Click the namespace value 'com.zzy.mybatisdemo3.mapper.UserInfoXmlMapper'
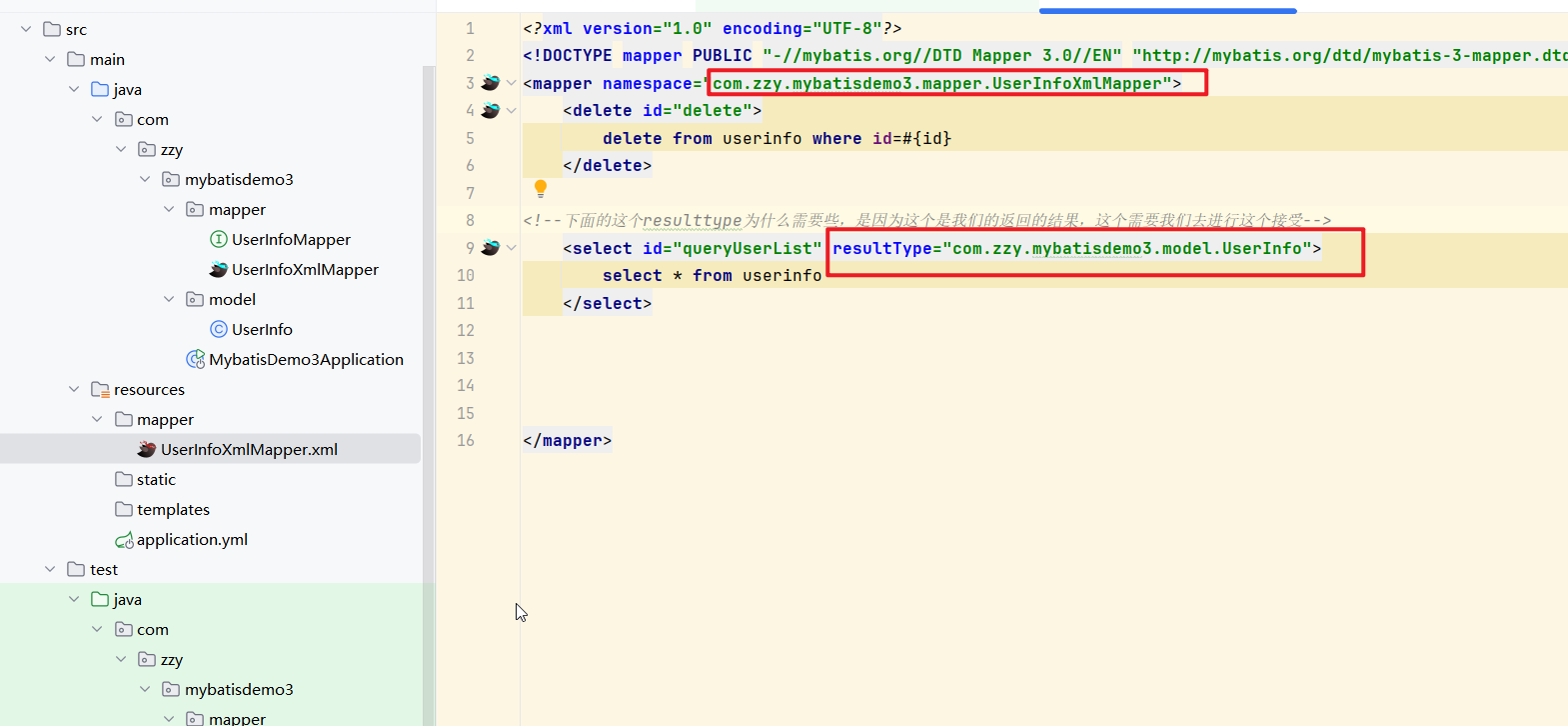The width and height of the screenshot is (1568, 726). pyautogui.click(x=936, y=83)
